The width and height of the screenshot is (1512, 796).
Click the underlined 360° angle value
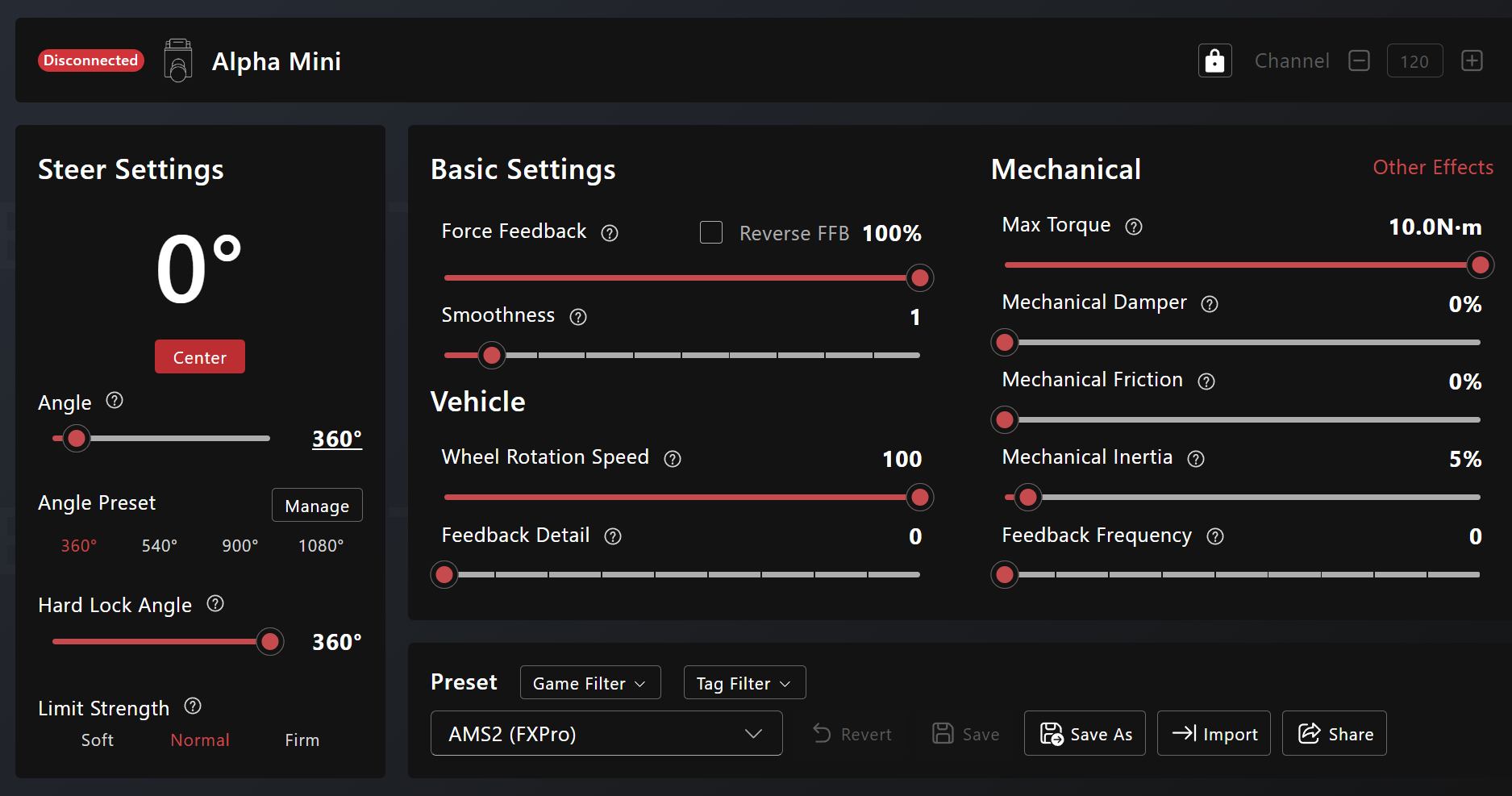(337, 439)
